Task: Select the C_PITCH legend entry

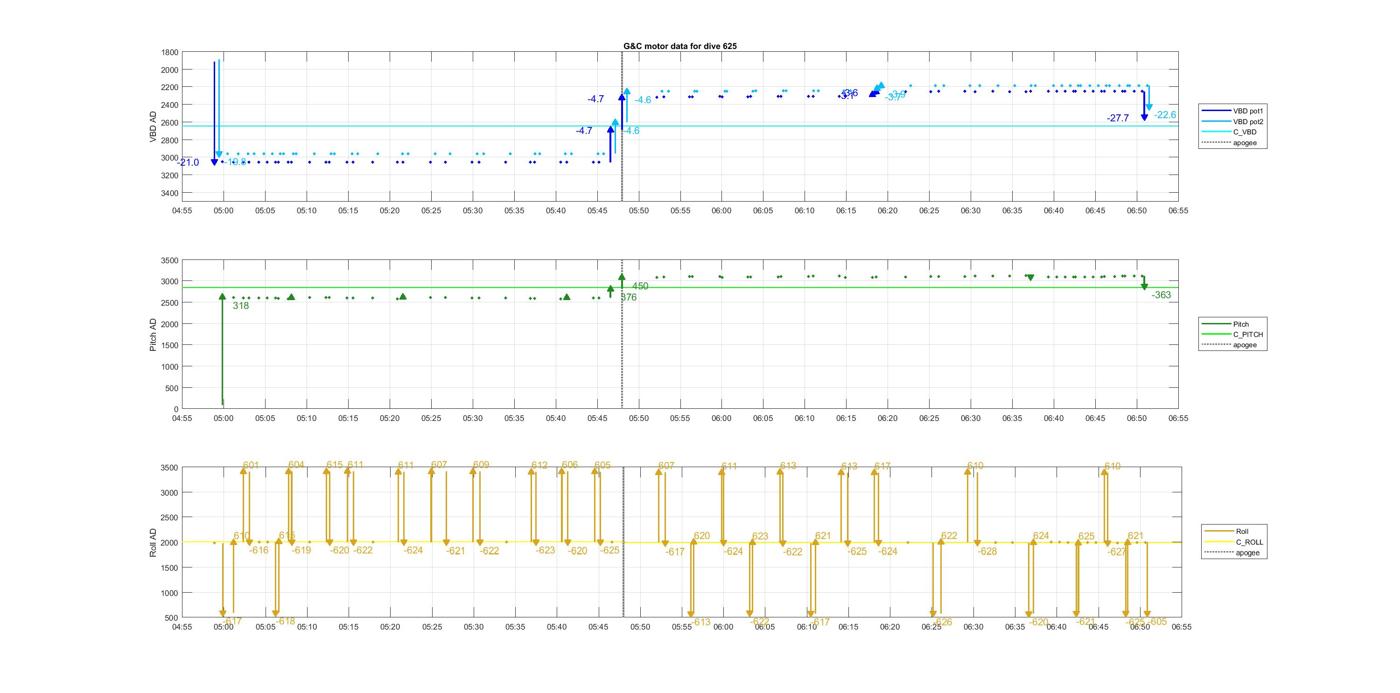Action: [1248, 334]
